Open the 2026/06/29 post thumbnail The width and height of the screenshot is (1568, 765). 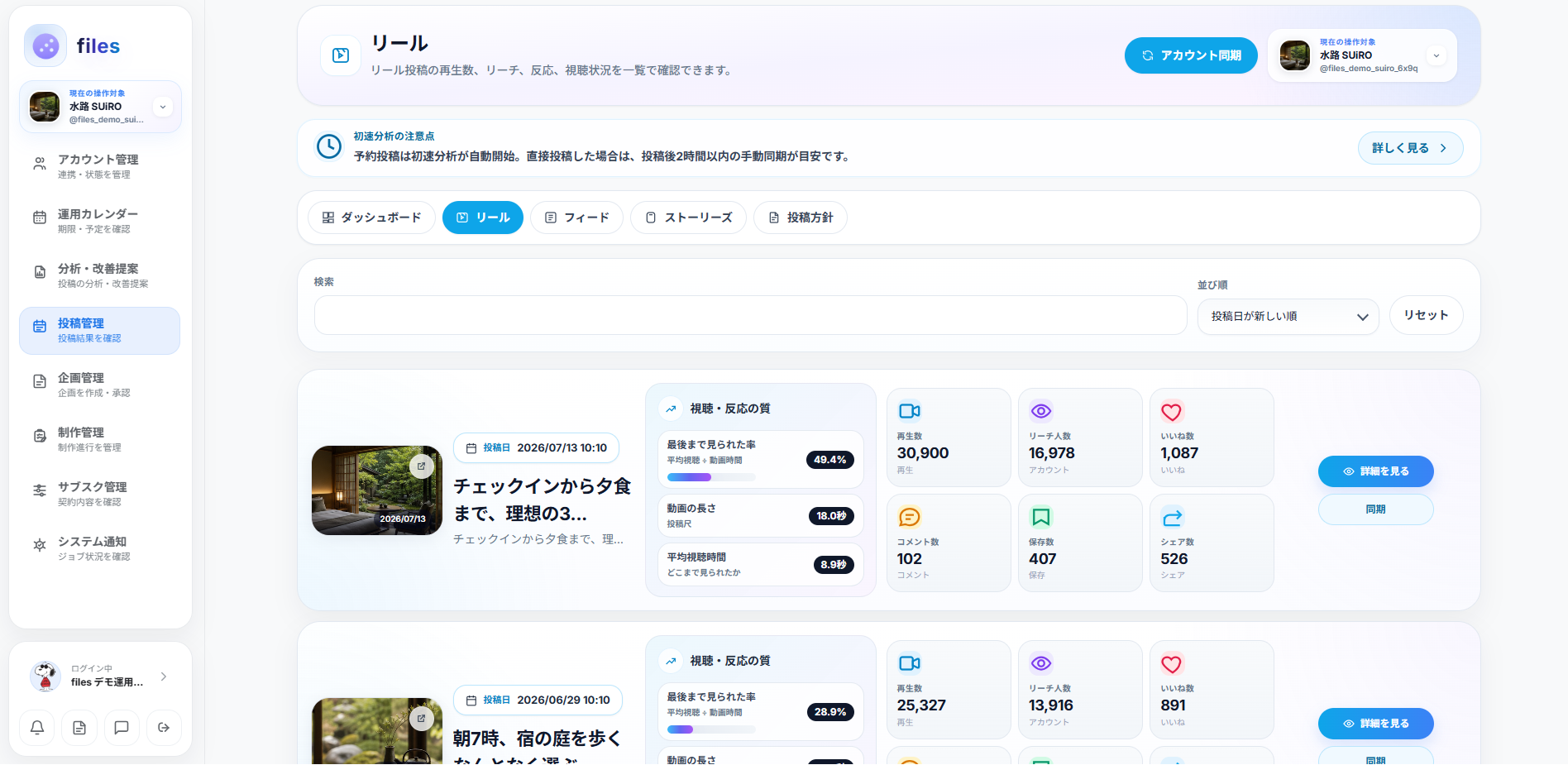tap(377, 731)
